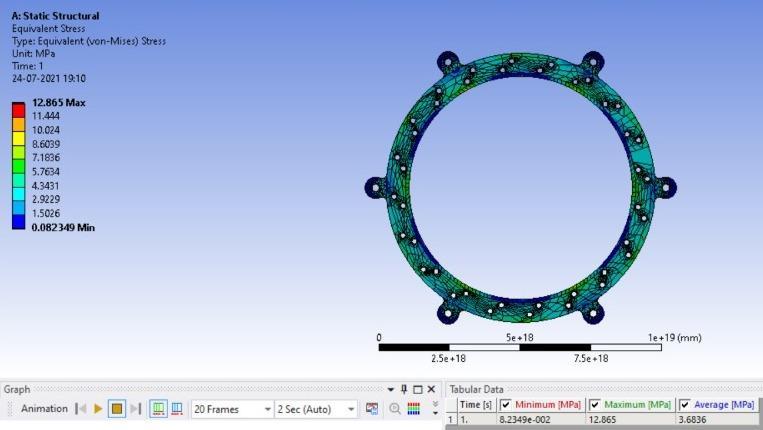This screenshot has height=430, width=763.
Task: Toggle the Maximum [MPa] checkbox
Action: pyautogui.click(x=595, y=405)
